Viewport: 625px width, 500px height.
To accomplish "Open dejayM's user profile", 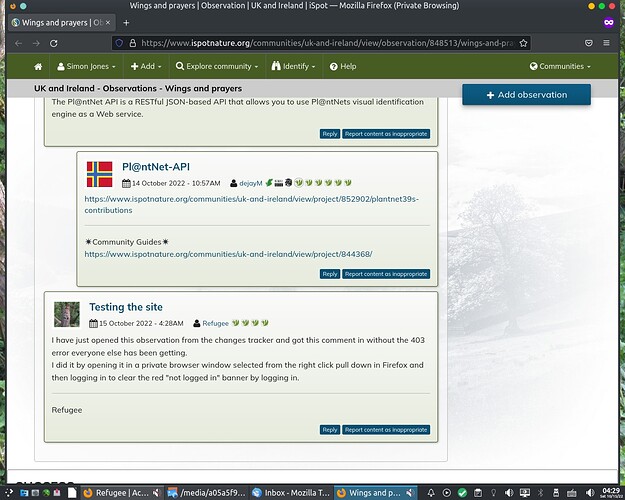I will click(x=251, y=183).
